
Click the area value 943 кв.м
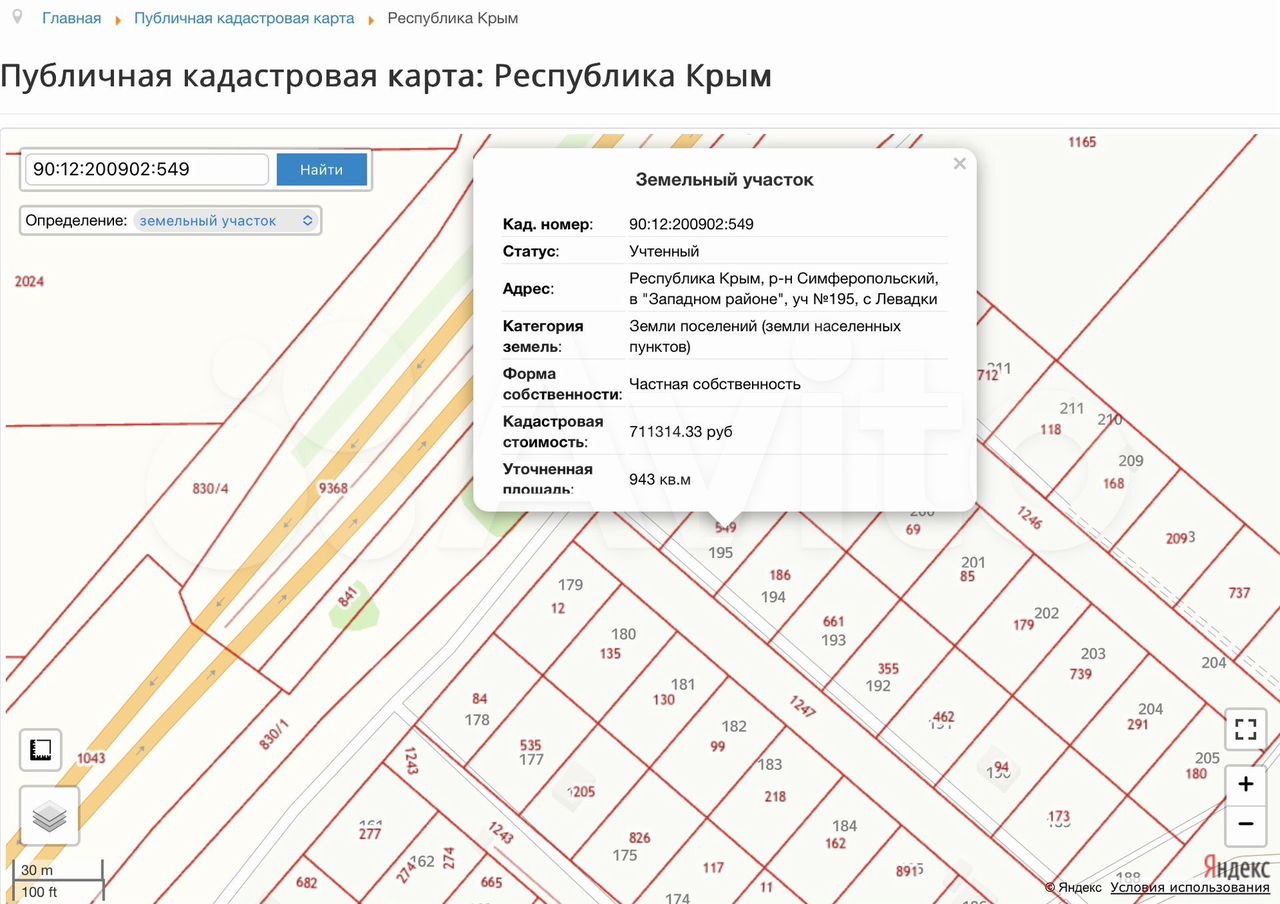pos(660,479)
